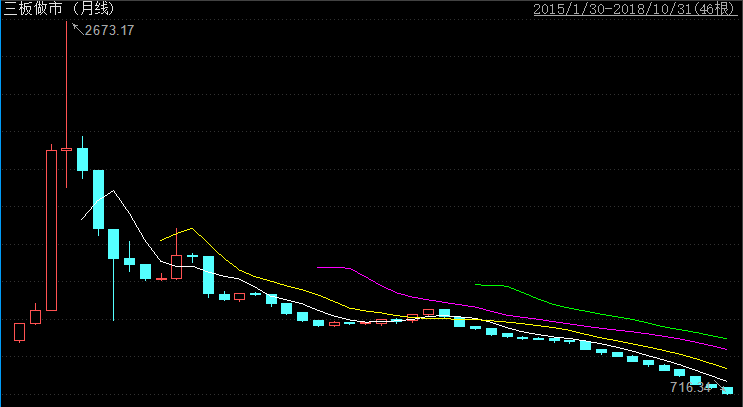Select the green moving average line
This screenshot has width=743, height=407.
(x=600, y=313)
